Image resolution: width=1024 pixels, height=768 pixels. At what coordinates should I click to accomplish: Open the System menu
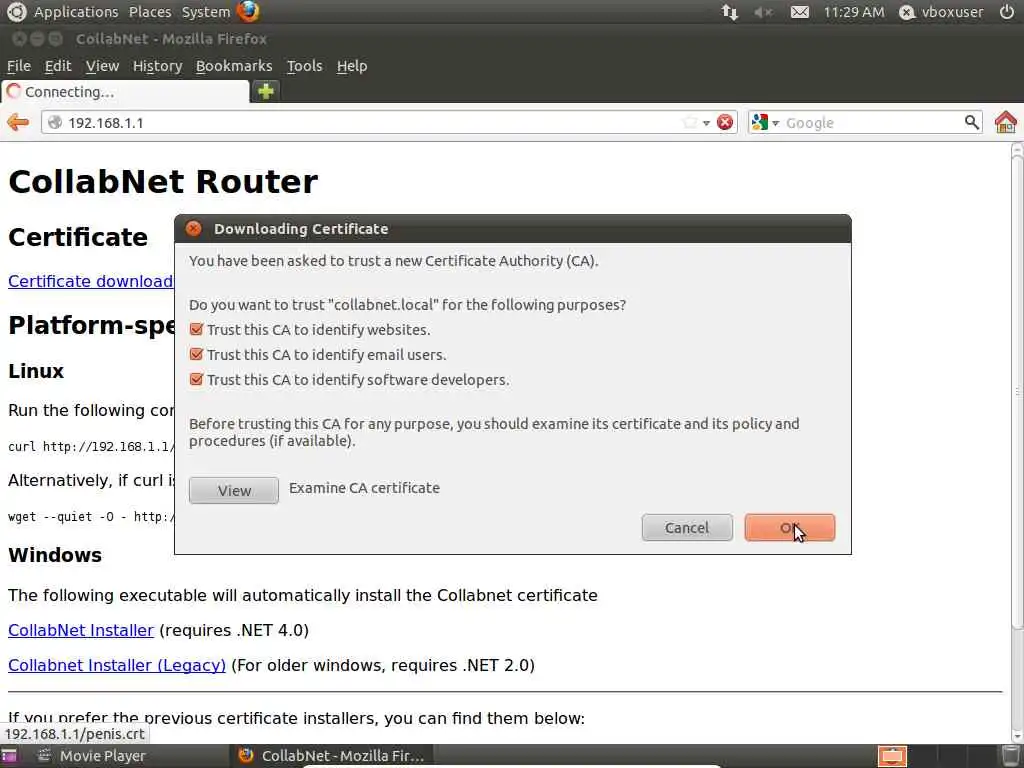[206, 12]
